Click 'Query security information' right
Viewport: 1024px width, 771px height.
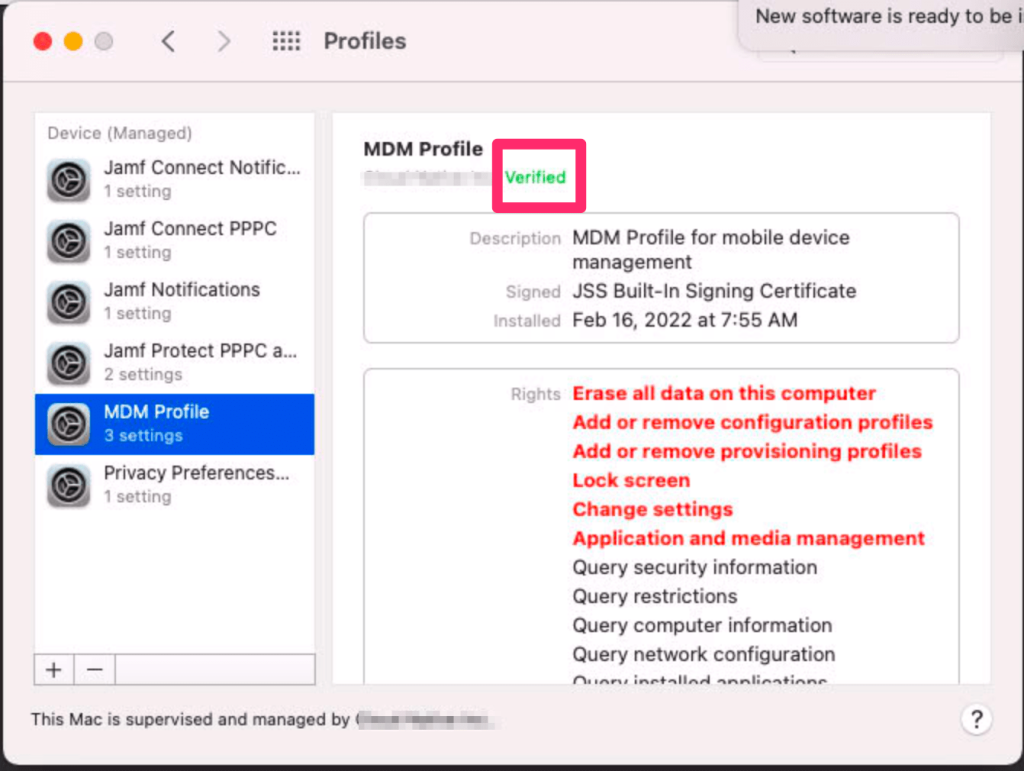(694, 567)
